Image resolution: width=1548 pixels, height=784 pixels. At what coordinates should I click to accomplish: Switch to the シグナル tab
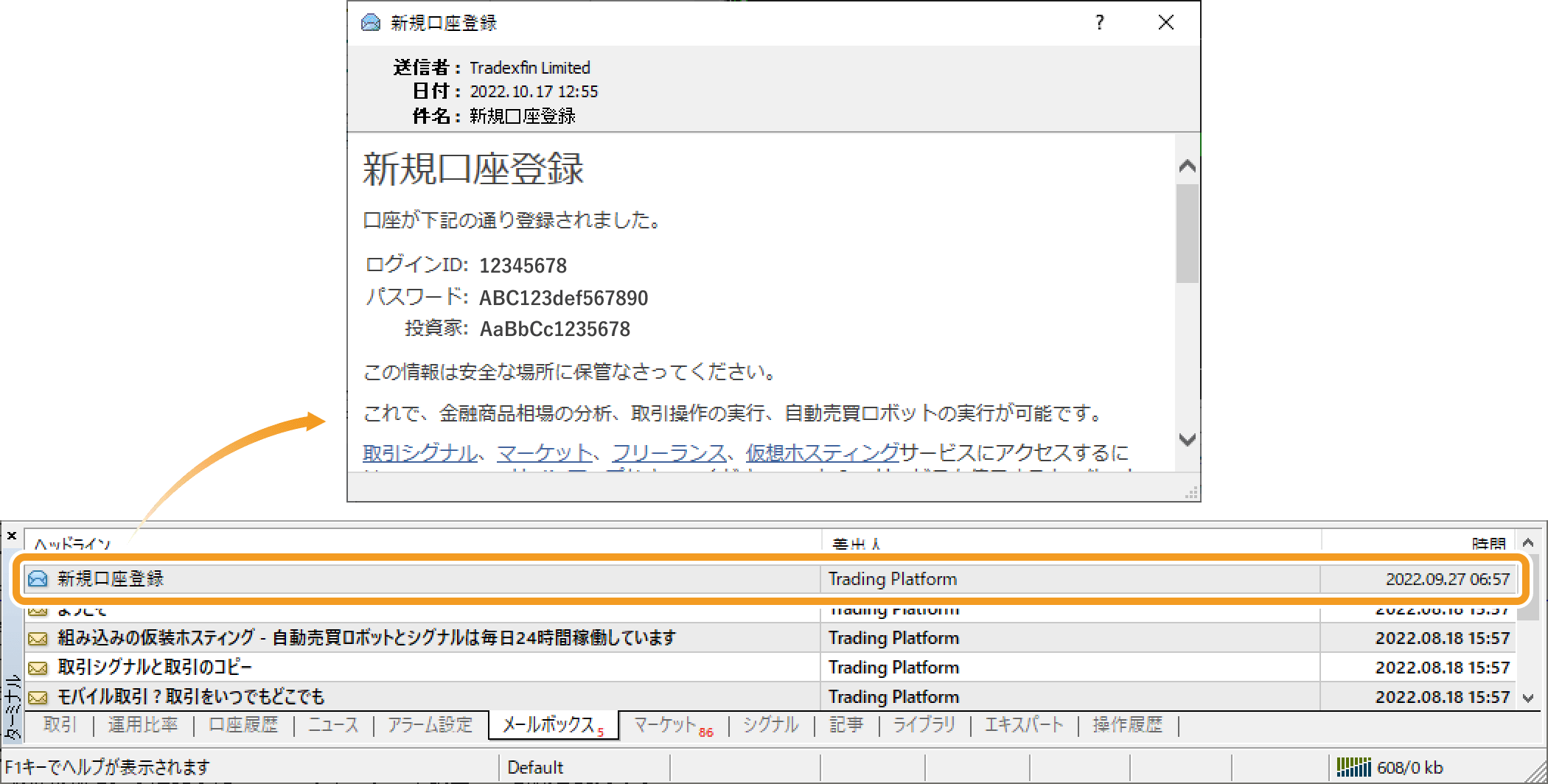click(x=771, y=725)
